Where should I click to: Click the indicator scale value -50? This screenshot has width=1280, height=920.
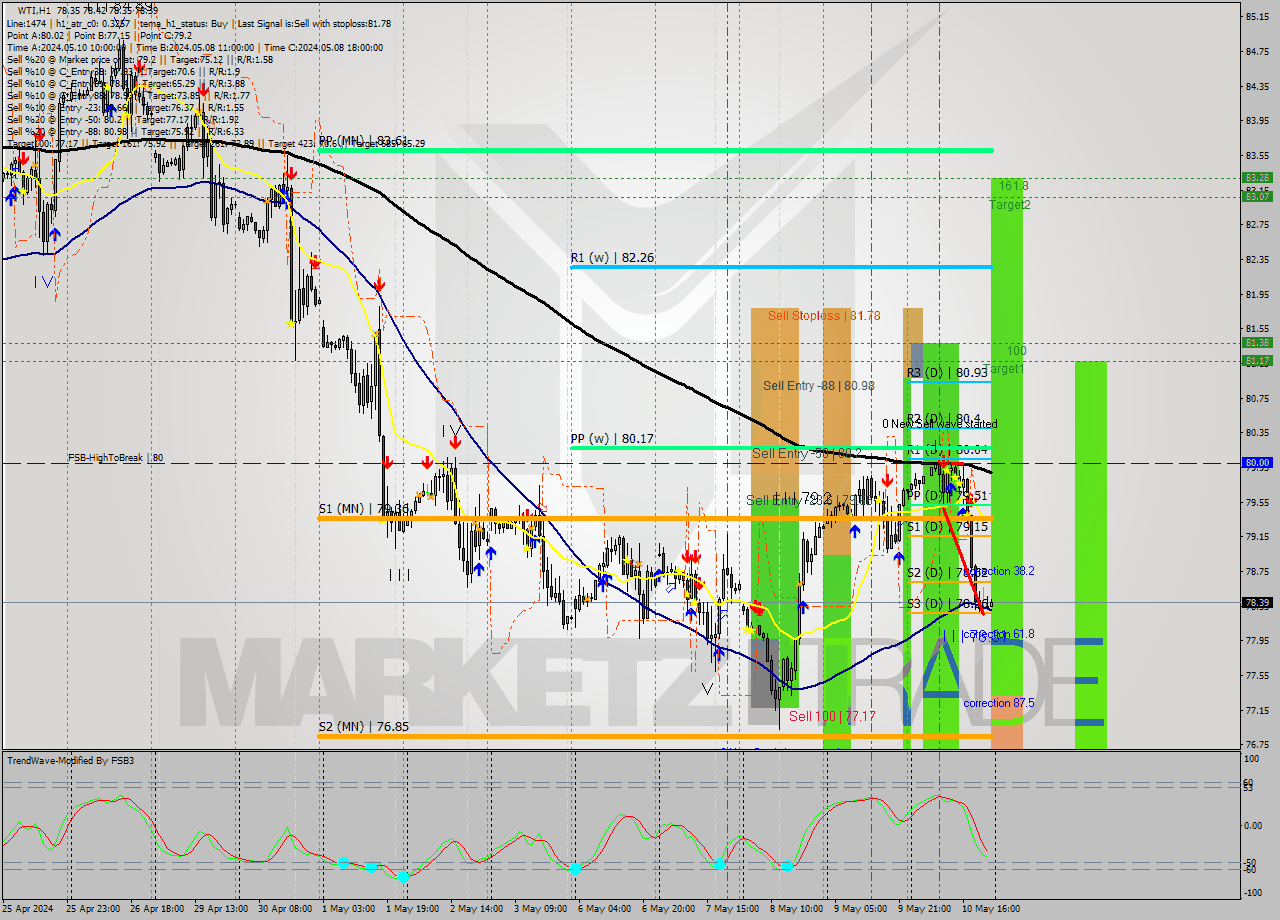1250,862
